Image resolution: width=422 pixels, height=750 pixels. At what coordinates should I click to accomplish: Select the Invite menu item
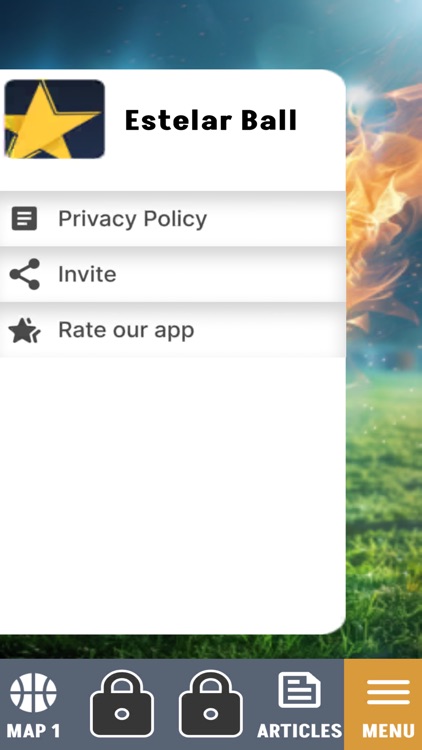[x=173, y=274]
